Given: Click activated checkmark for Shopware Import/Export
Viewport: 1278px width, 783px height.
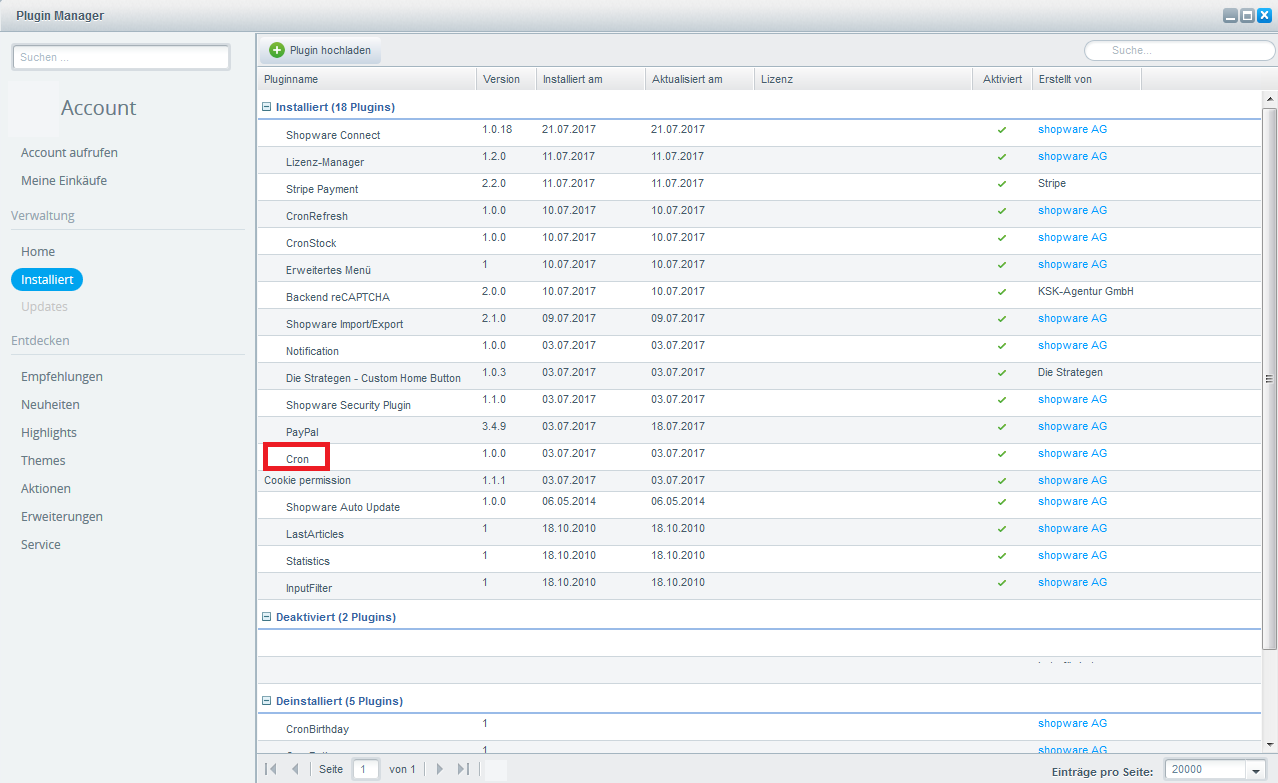Looking at the screenshot, I should point(1002,319).
